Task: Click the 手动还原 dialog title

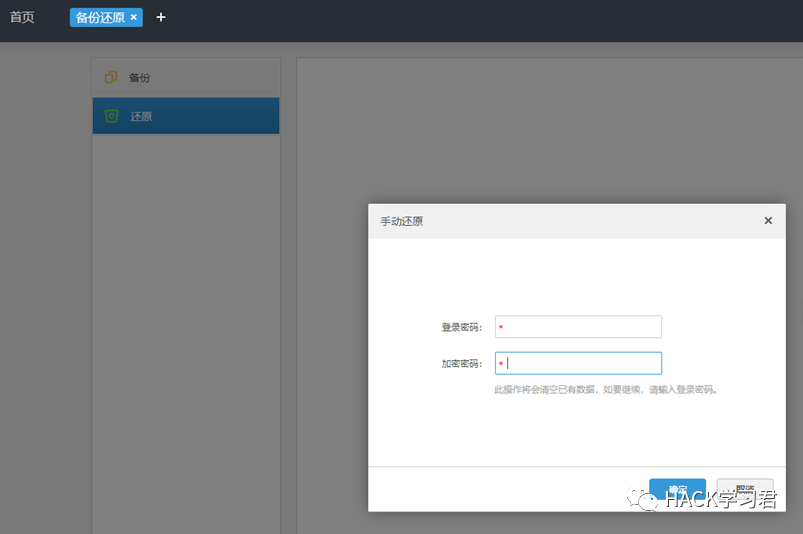Action: 402,221
